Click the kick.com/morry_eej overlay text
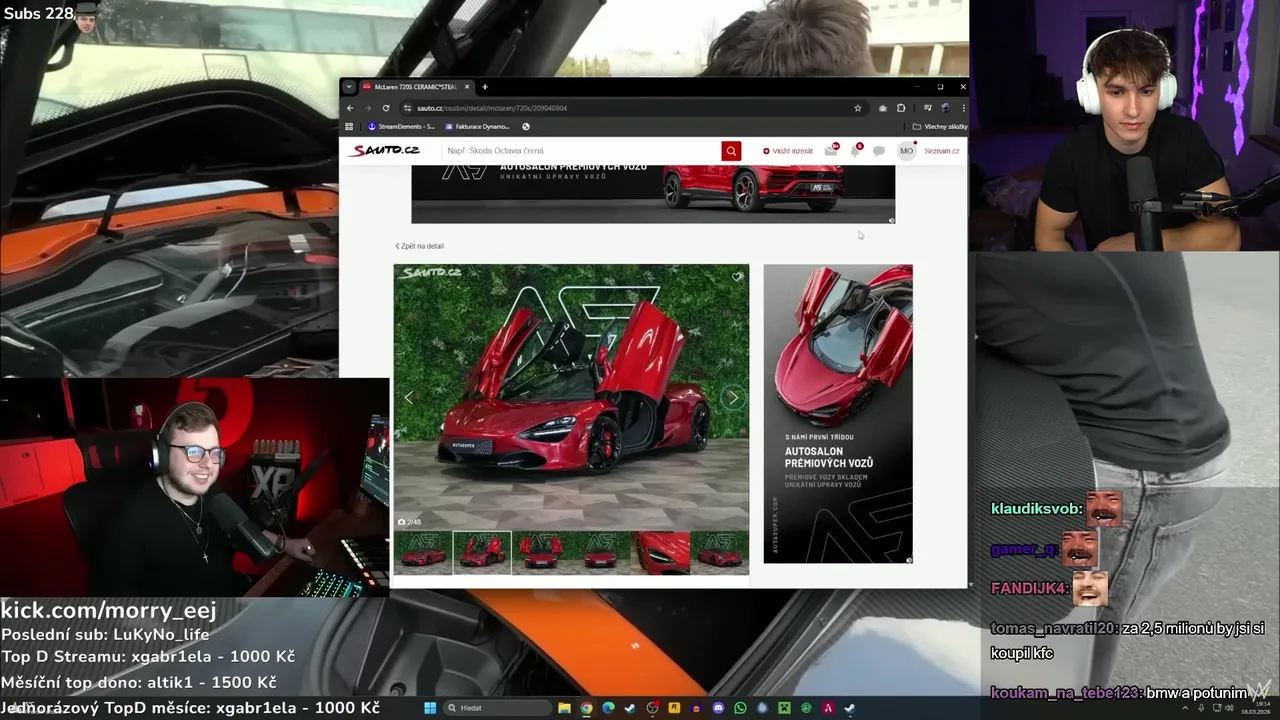This screenshot has width=1280, height=720. coord(109,610)
